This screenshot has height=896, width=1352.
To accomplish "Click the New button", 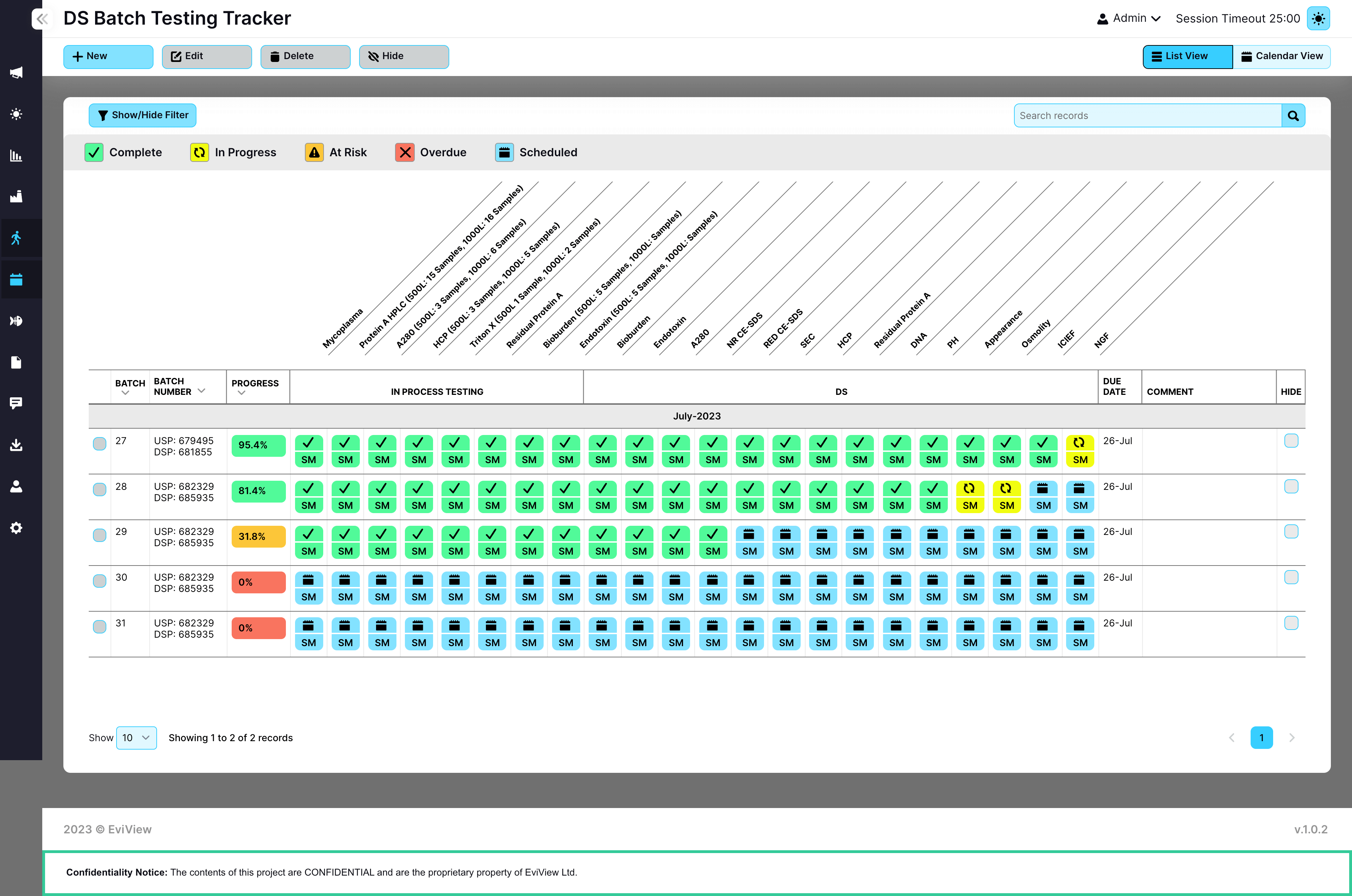I will pos(108,56).
